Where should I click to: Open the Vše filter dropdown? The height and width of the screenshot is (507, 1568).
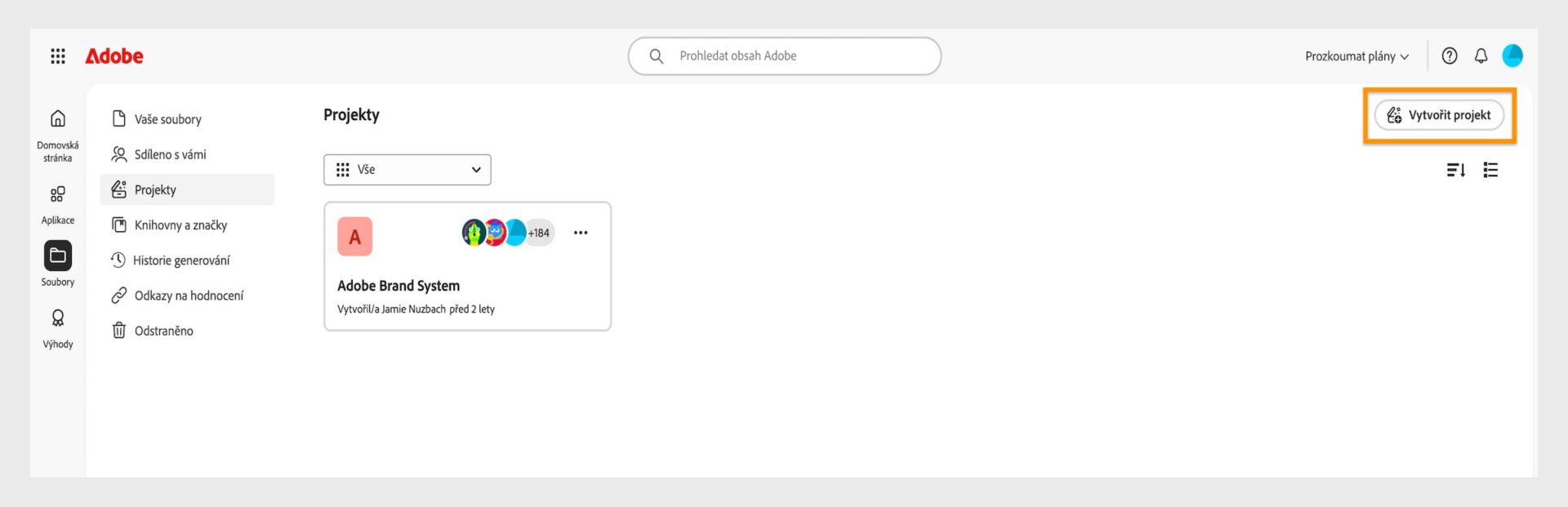(407, 170)
